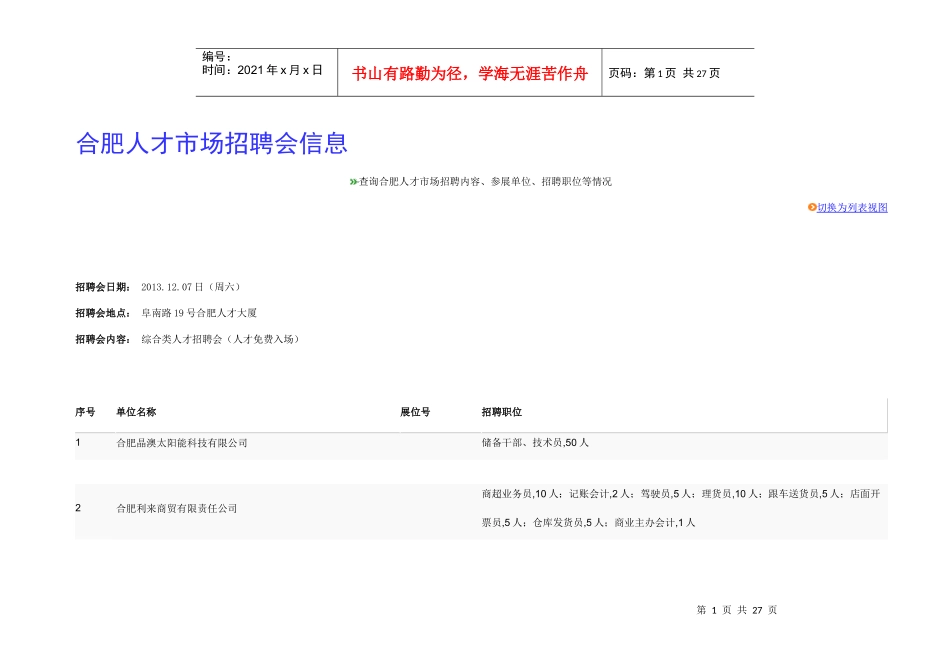Click the header date '时间：2021年x月x日'
Viewport: 950px width, 672px height.
(x=262, y=70)
